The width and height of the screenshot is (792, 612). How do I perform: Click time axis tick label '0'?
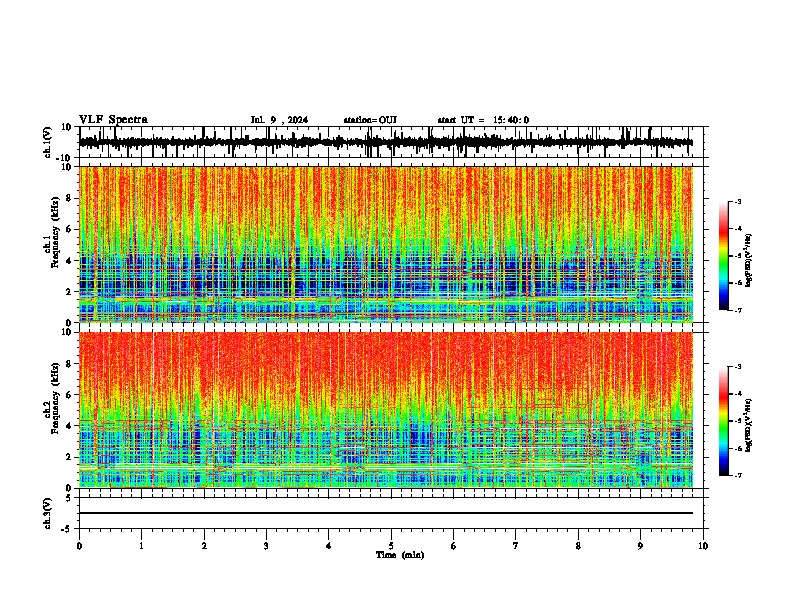pos(79,546)
